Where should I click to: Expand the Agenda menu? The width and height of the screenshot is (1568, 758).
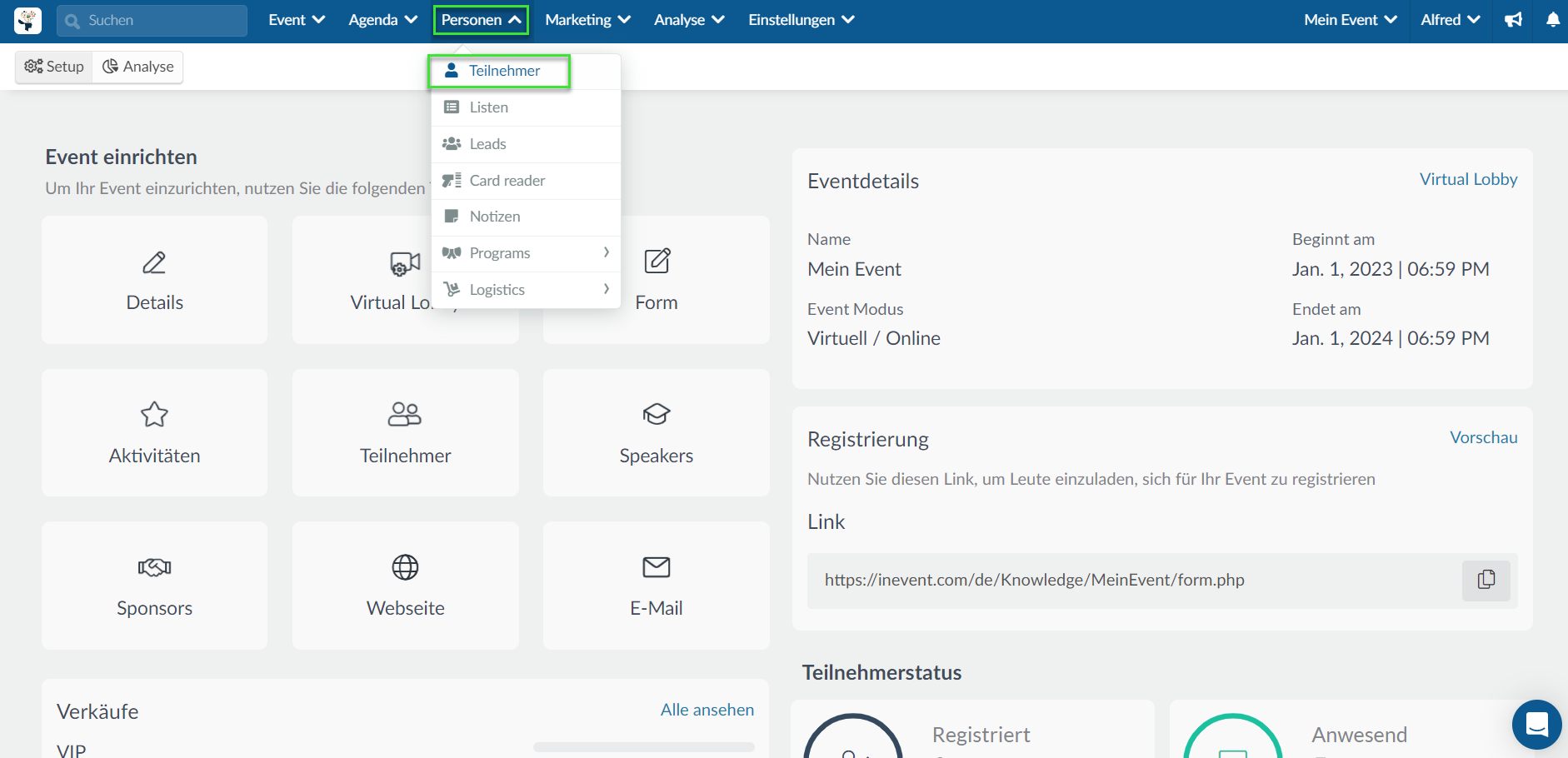382,20
